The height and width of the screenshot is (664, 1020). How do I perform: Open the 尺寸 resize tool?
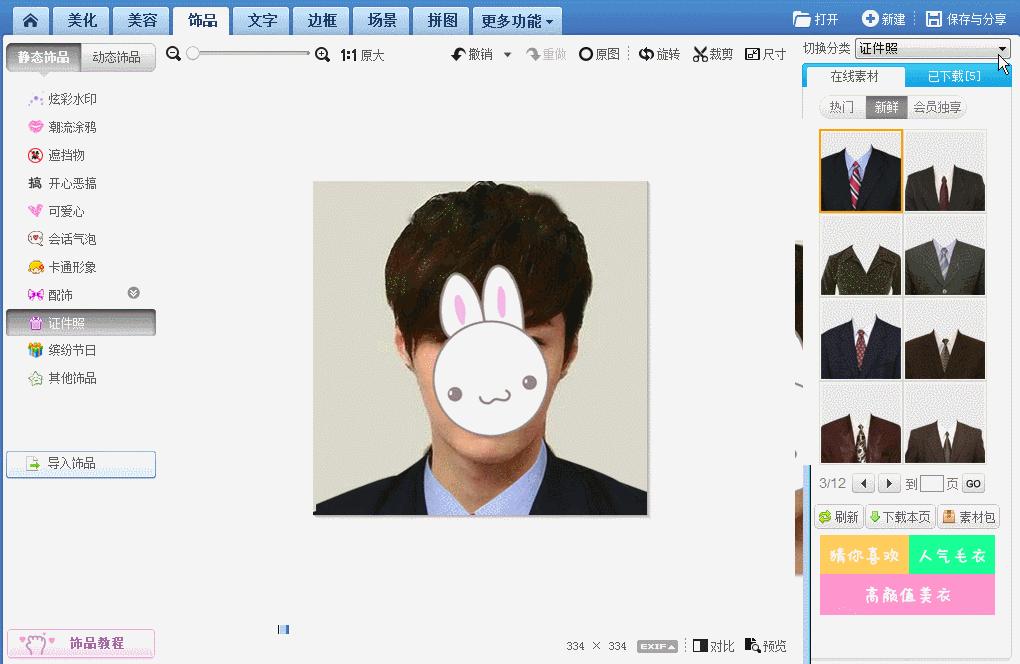[765, 55]
